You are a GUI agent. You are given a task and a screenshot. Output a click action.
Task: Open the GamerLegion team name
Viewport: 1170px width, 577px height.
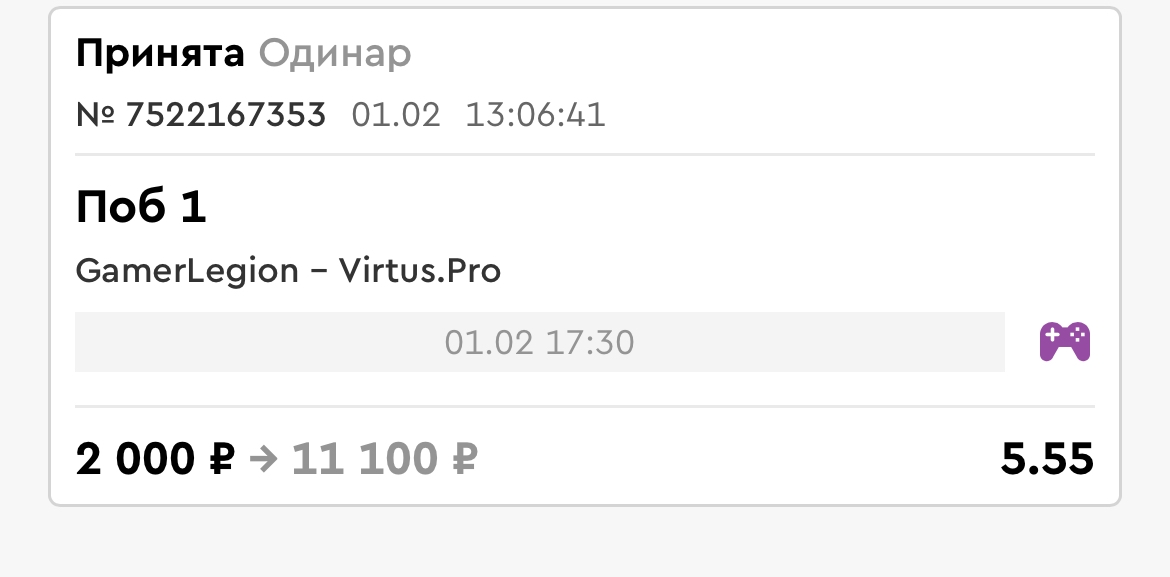tap(187, 270)
